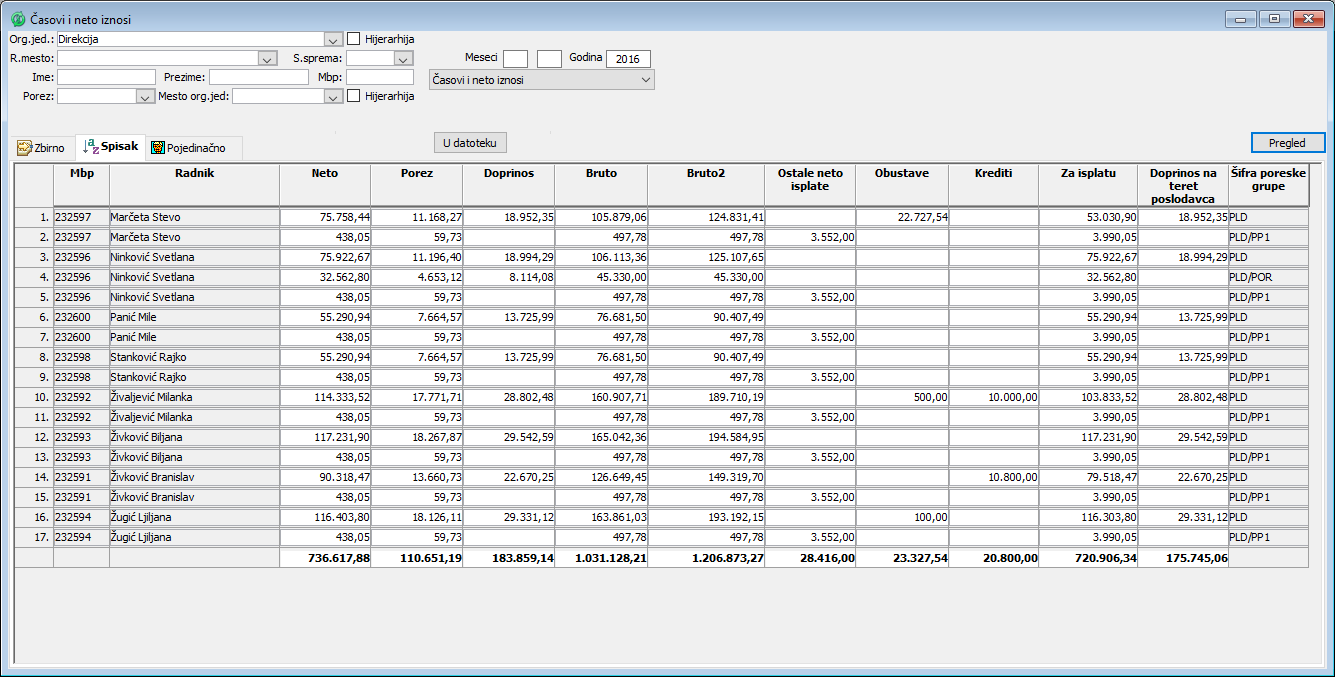Enable Hijerarhija checkbox next to Org.jed.
The height and width of the screenshot is (677, 1335).
click(354, 39)
